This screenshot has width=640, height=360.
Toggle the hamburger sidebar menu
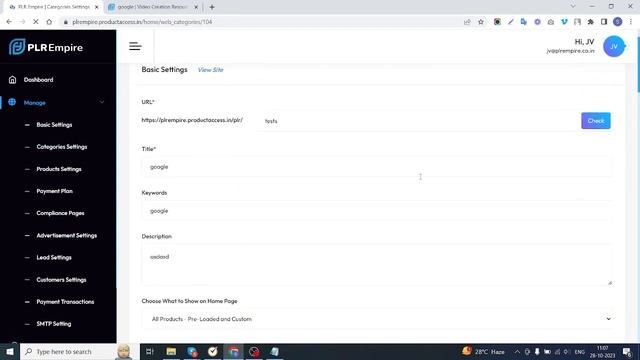[x=135, y=47]
